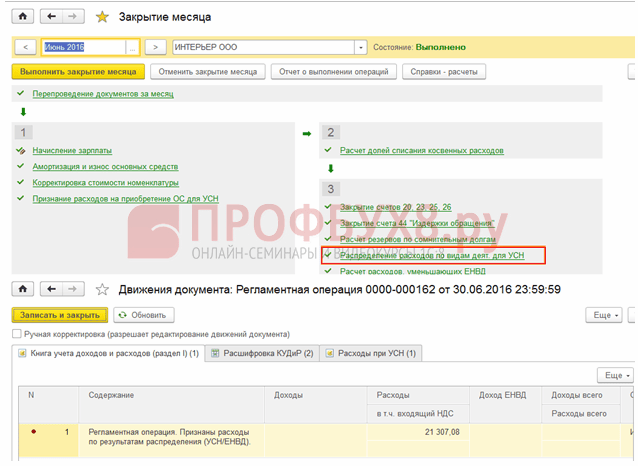Click the Обновить refresh button
This screenshot has width=638, height=466.
click(x=144, y=315)
